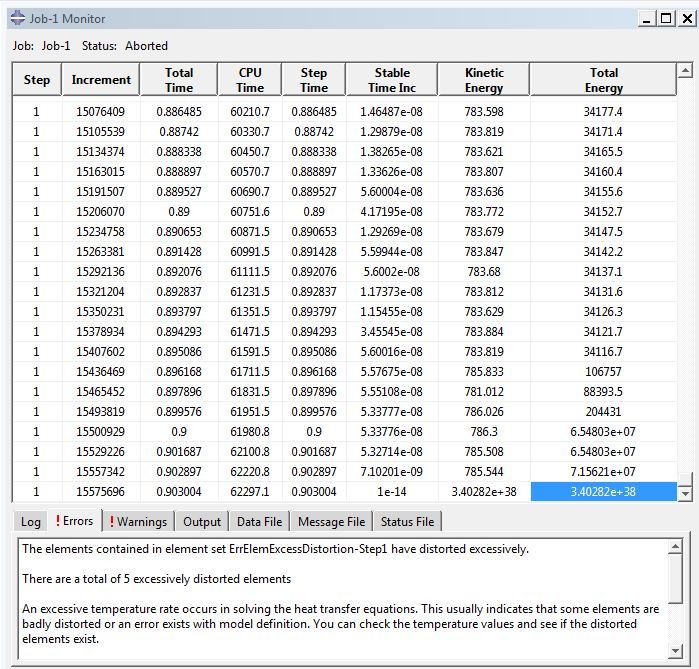This screenshot has height=669, width=699.
Task: Click table scrollbar up arrow
Action: pos(685,70)
